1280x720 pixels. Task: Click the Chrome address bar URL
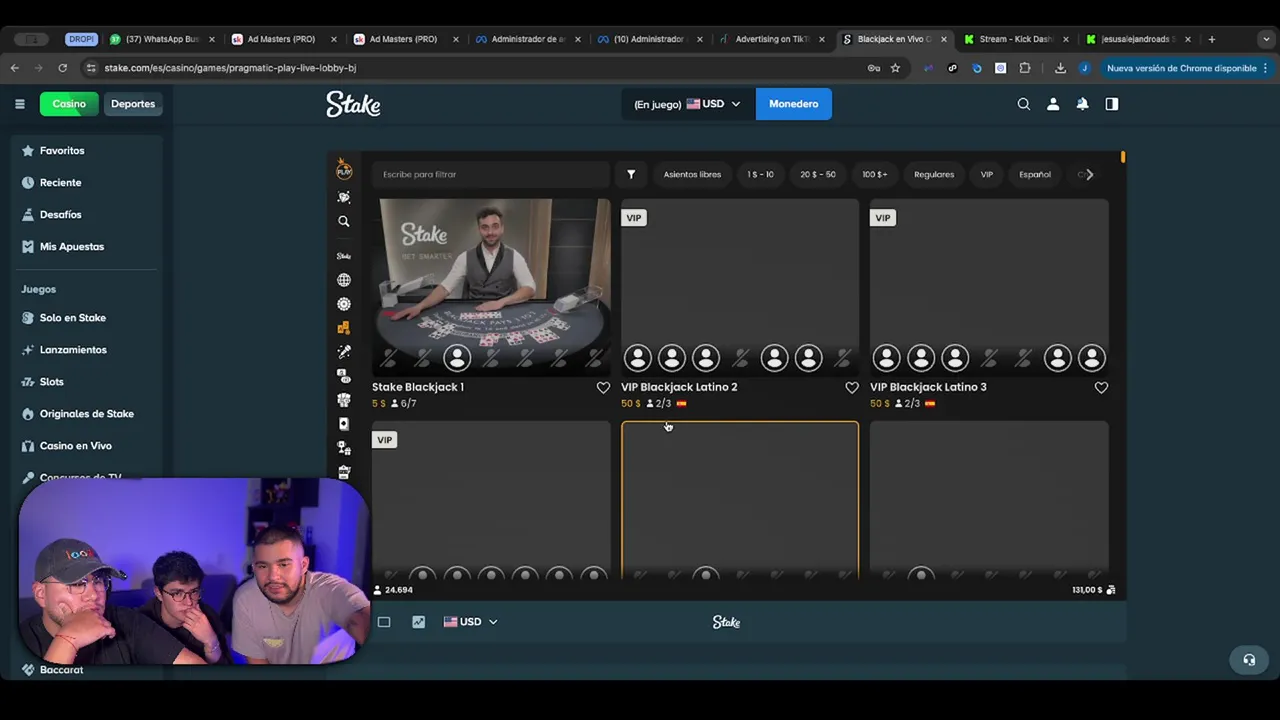[230, 68]
